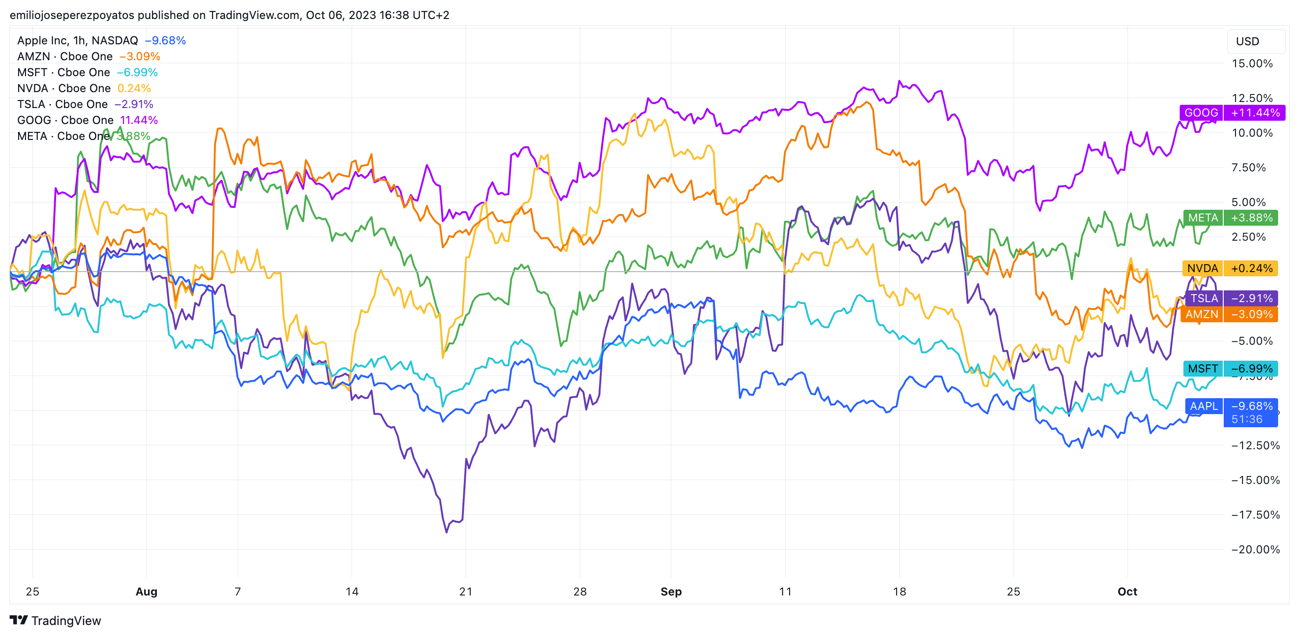Select the Apple Inc legend entry
The height and width of the screenshot is (637, 1299).
pyautogui.click(x=77, y=41)
